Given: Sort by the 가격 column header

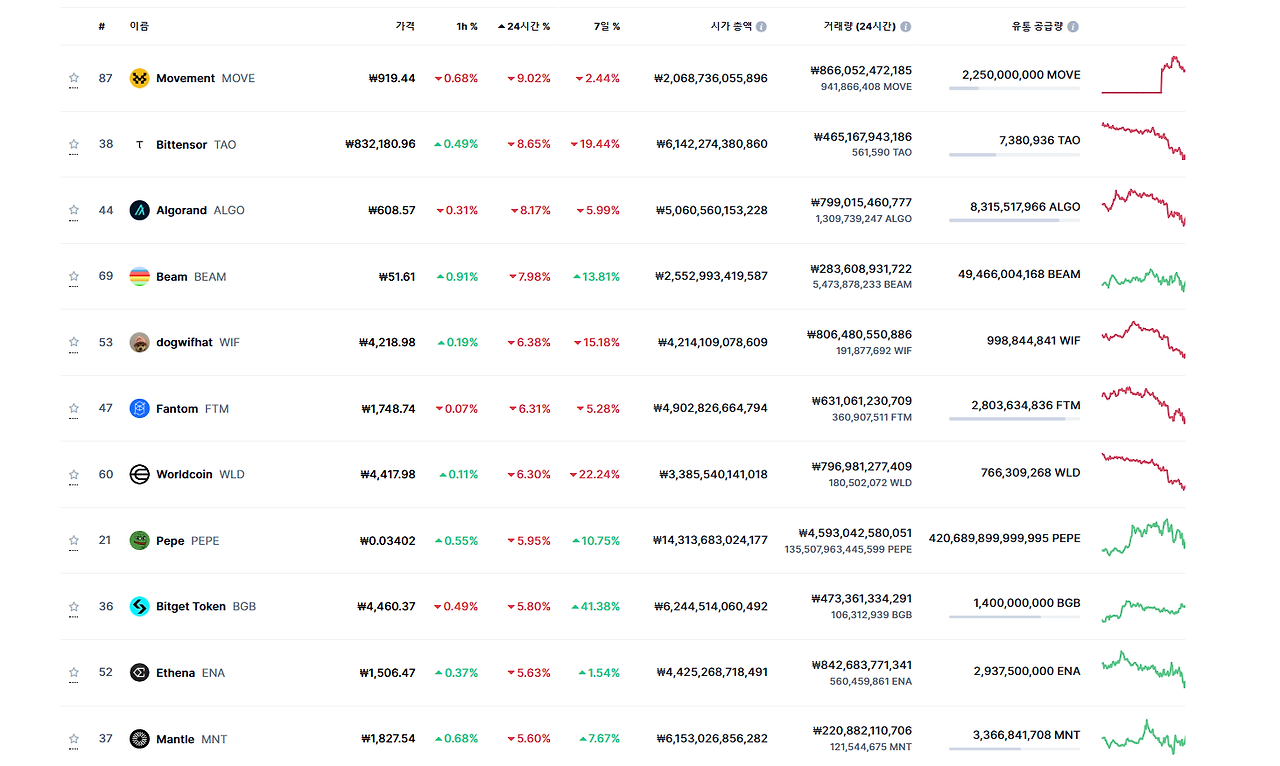Looking at the screenshot, I should coord(405,26).
